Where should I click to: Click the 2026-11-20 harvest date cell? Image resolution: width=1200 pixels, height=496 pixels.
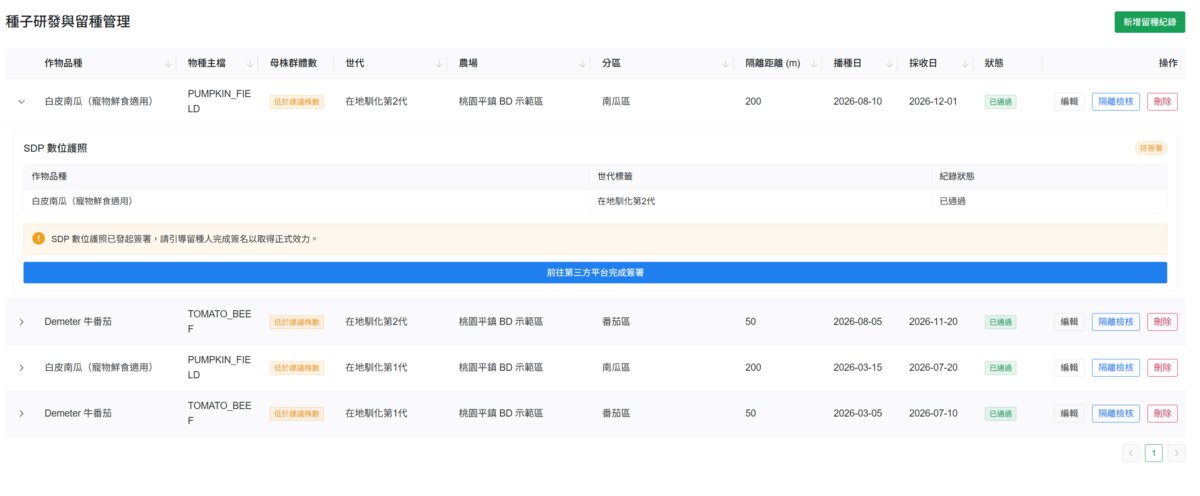click(x=933, y=321)
